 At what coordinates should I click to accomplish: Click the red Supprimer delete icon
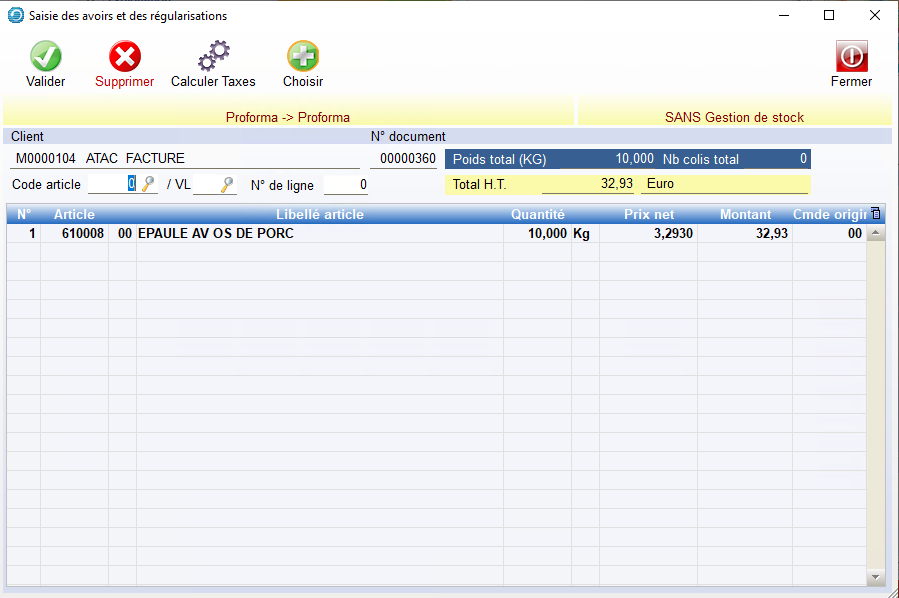click(x=124, y=56)
